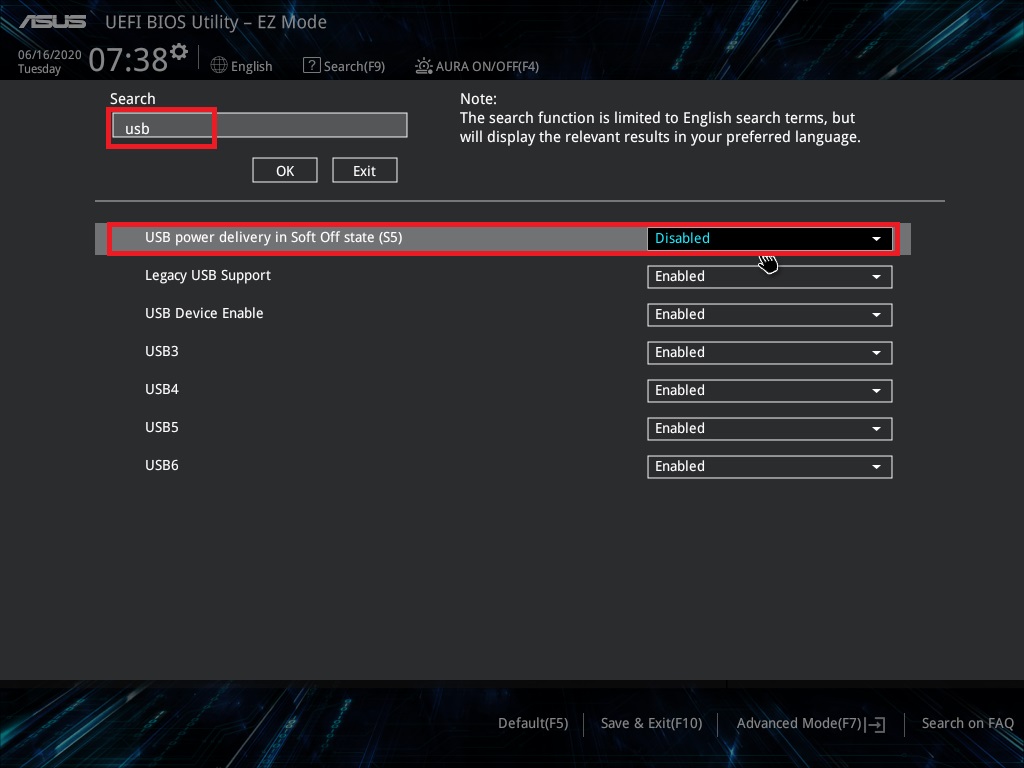Select the USB5 label

tap(162, 426)
